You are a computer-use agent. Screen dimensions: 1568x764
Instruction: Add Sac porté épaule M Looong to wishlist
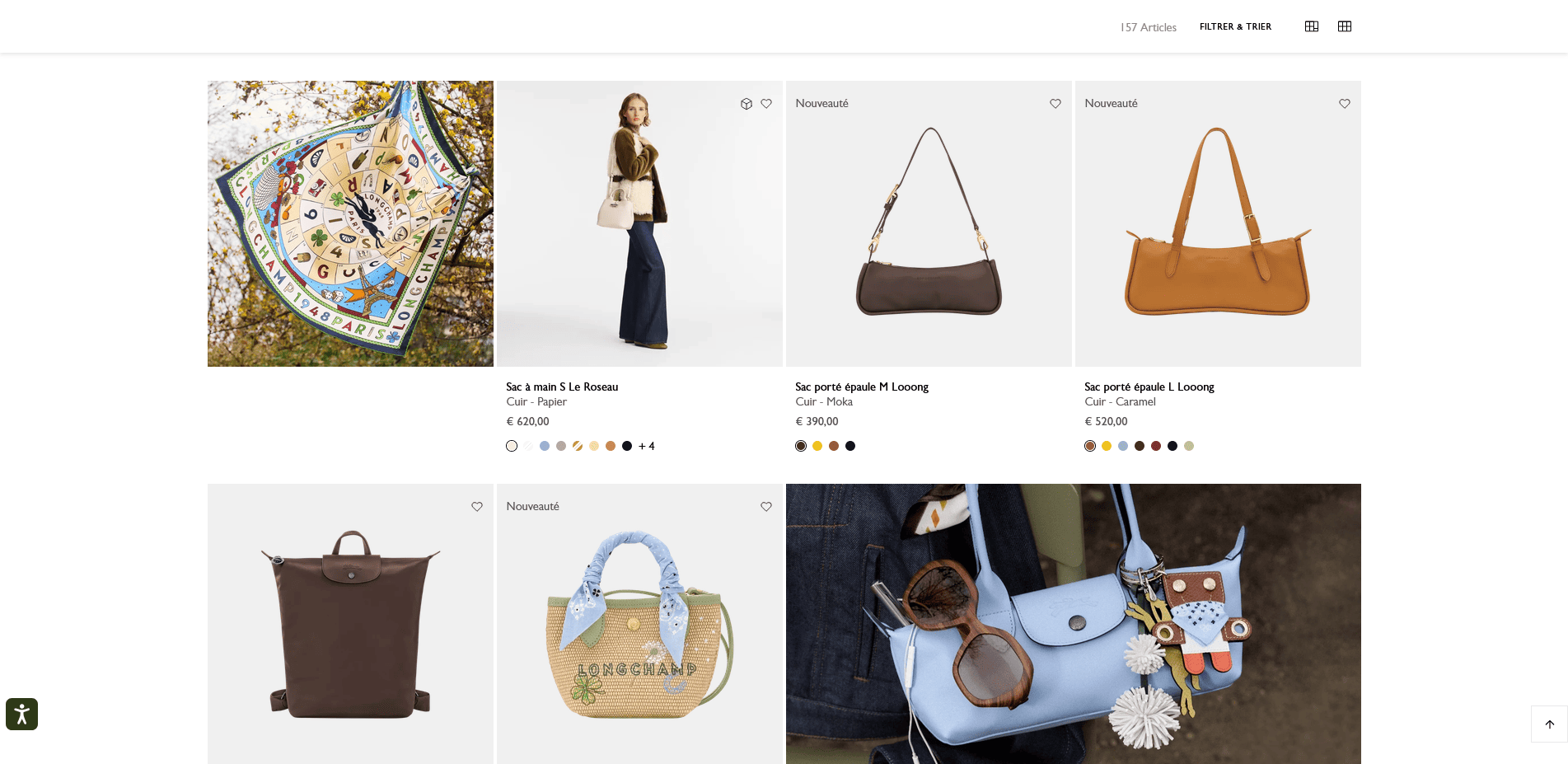pyautogui.click(x=1055, y=104)
